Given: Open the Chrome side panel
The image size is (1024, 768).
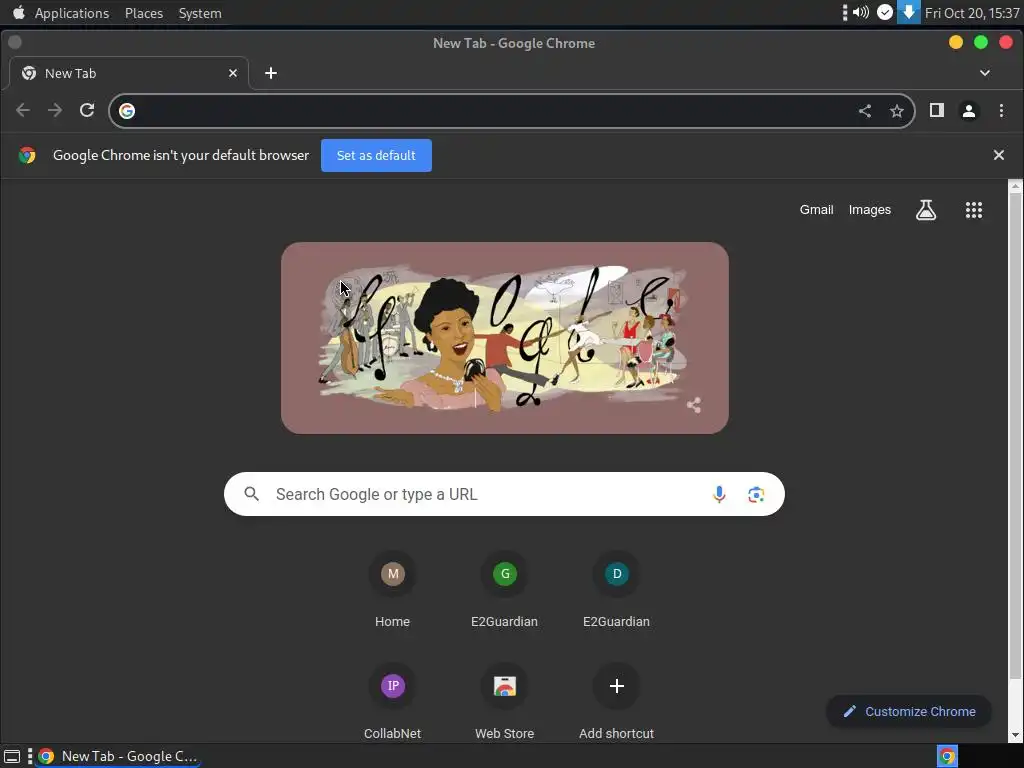Looking at the screenshot, I should point(936,110).
